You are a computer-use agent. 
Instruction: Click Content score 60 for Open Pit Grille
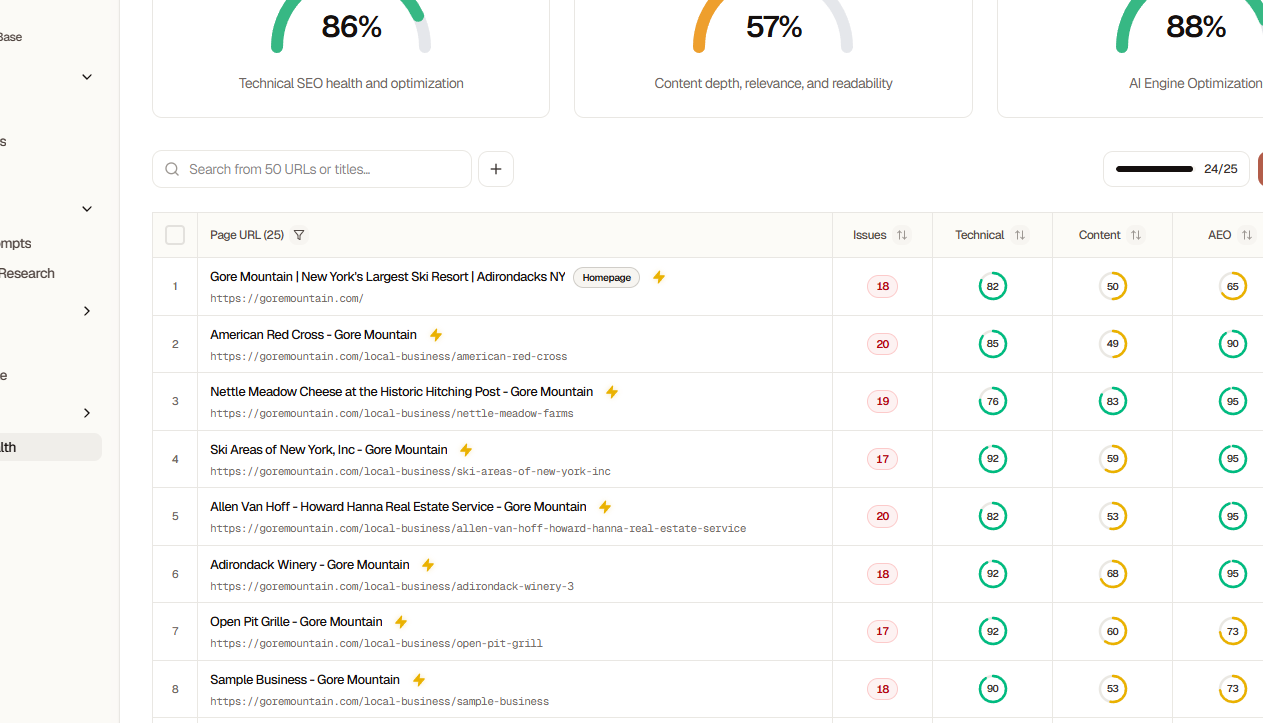(1112, 632)
